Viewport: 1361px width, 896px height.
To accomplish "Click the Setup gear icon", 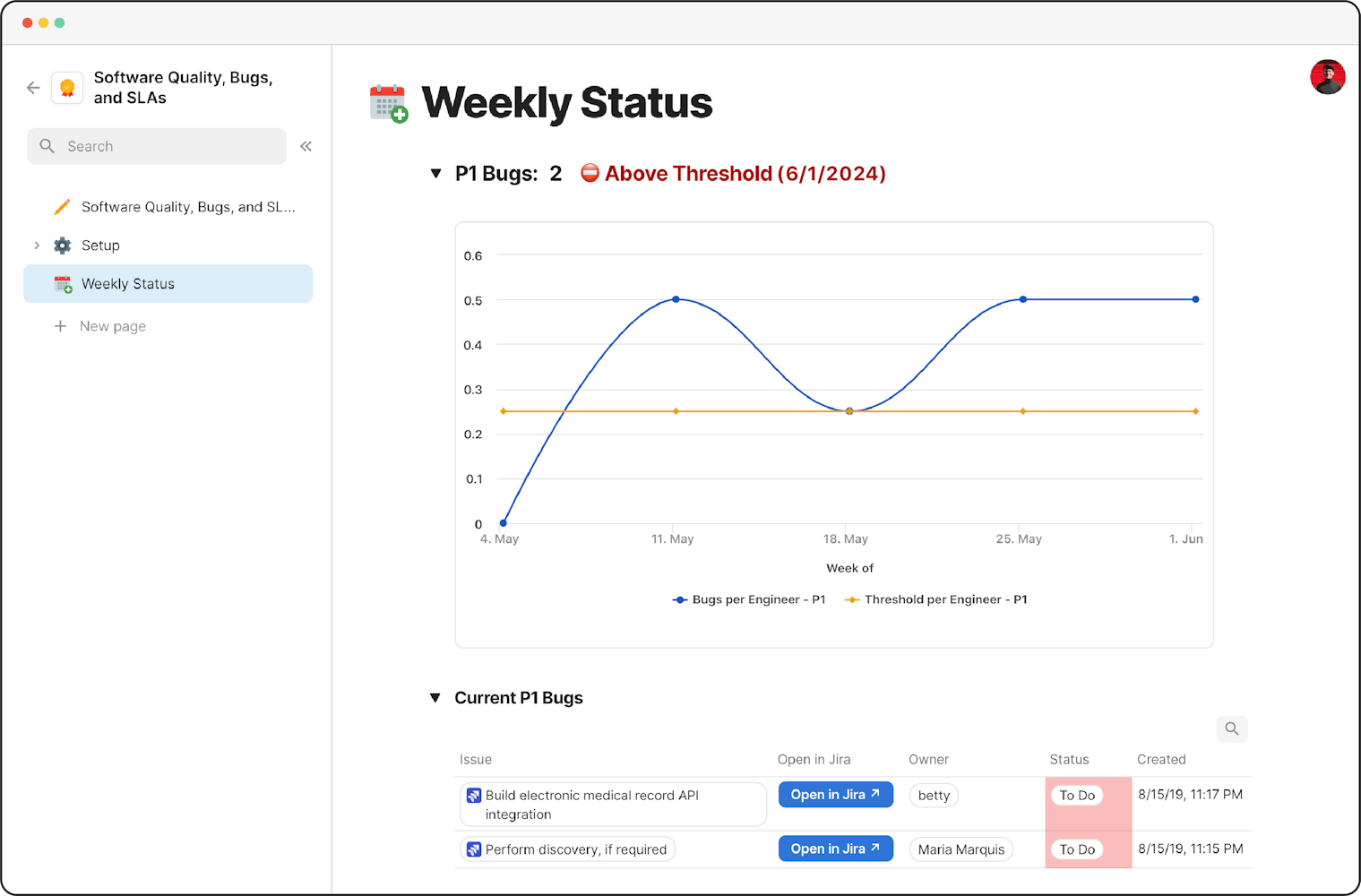I will point(62,246).
